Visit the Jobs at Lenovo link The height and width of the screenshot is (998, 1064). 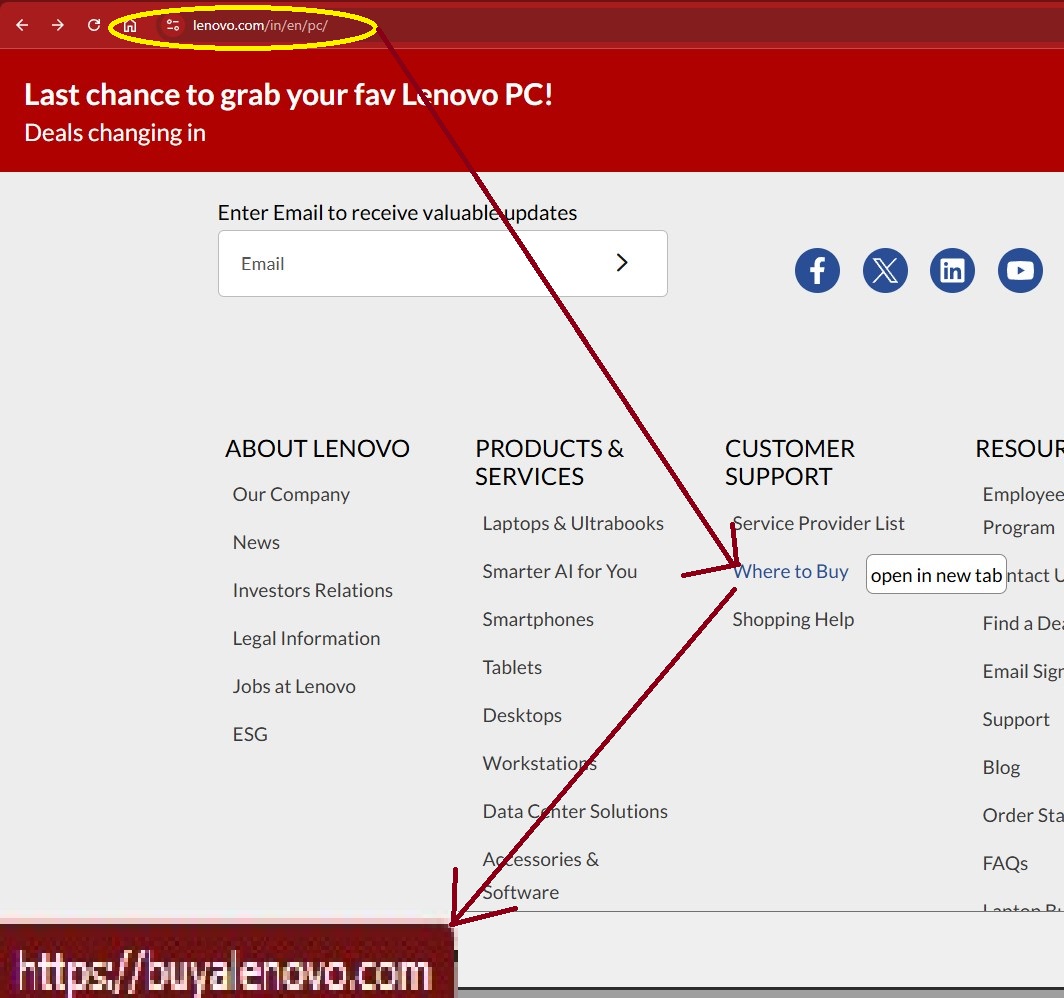click(x=294, y=687)
